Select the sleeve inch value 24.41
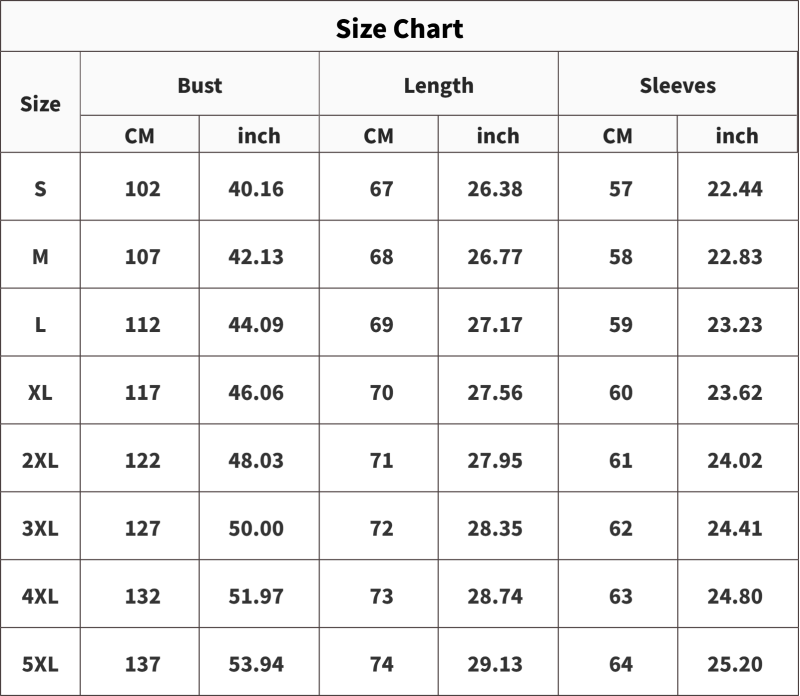800x696 pixels. tap(735, 528)
